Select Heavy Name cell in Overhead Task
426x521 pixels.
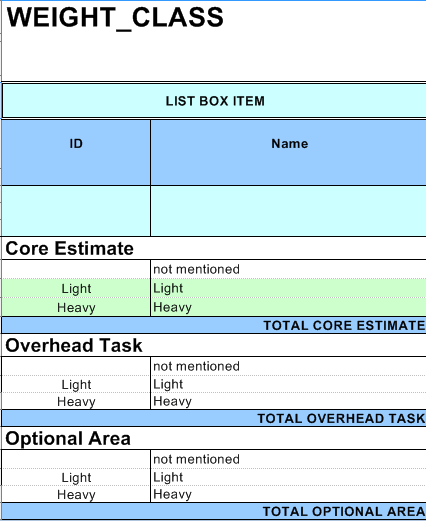(x=289, y=401)
